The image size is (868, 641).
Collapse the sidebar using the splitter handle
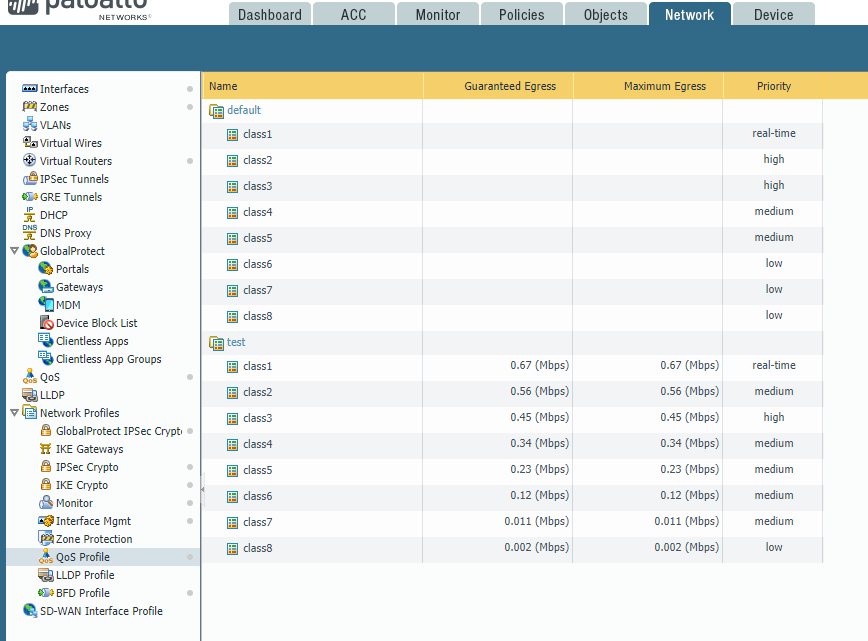202,489
